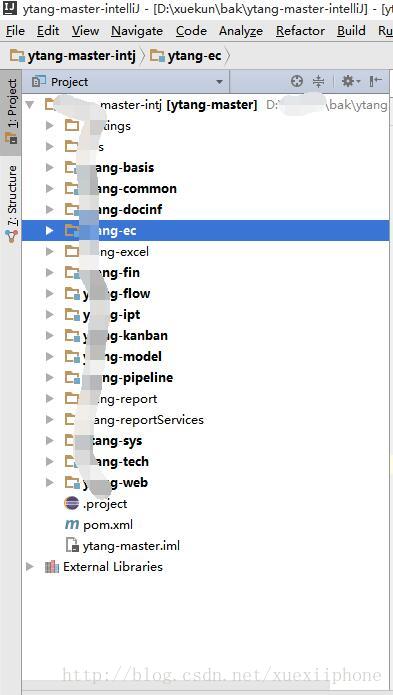This screenshot has width=393, height=695.
Task: Expand the ytang-tech module
Action: (x=50, y=461)
